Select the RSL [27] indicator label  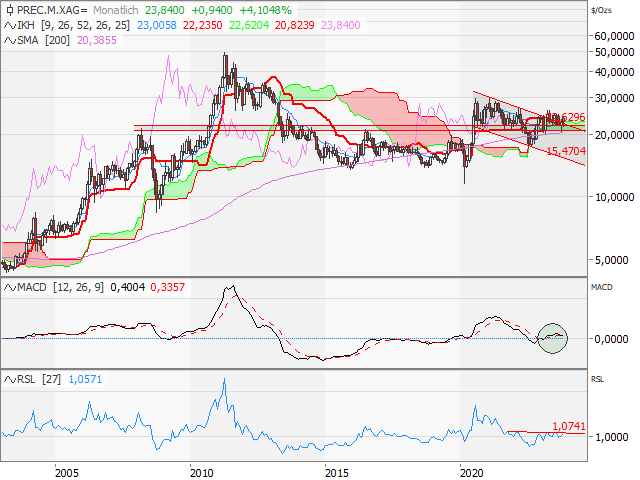point(39,380)
